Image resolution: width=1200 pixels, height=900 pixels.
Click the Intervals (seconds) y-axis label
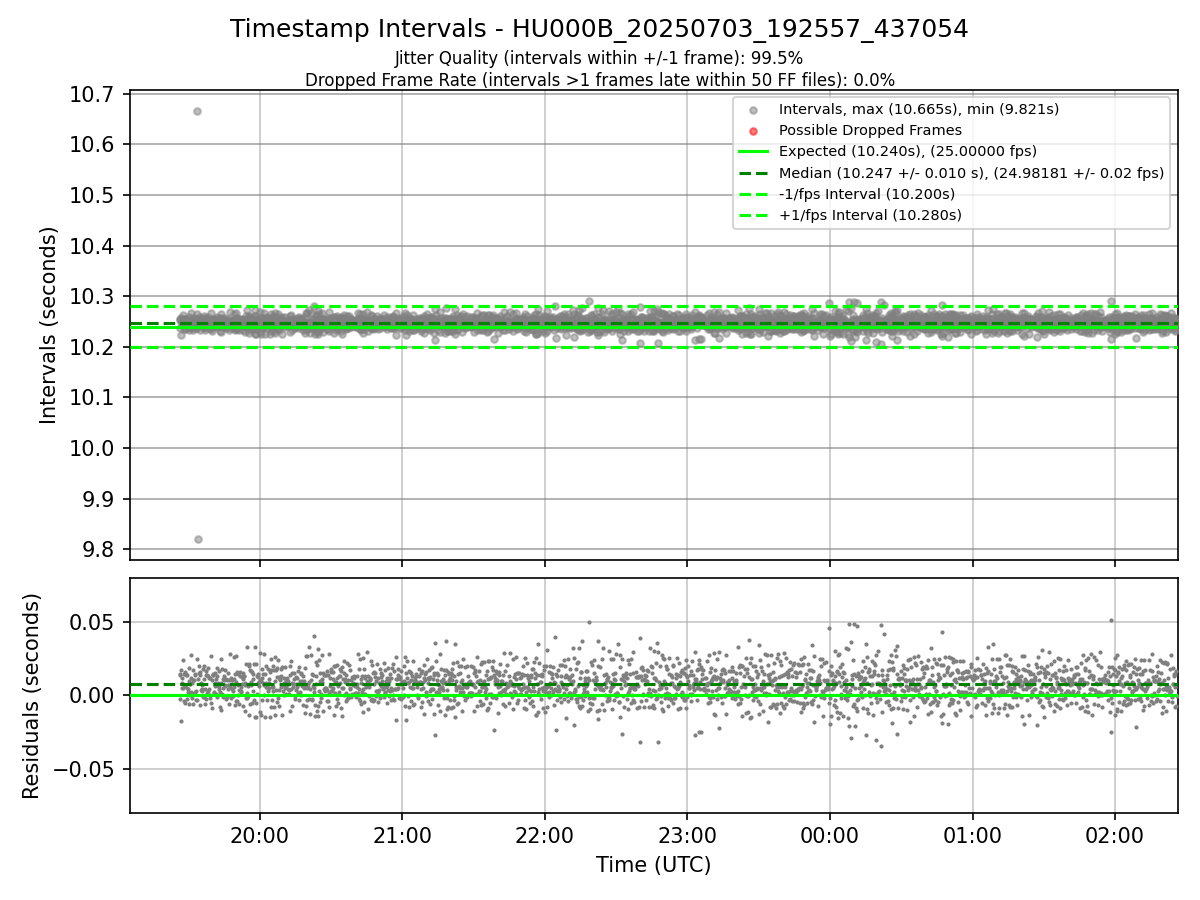[x=49, y=325]
